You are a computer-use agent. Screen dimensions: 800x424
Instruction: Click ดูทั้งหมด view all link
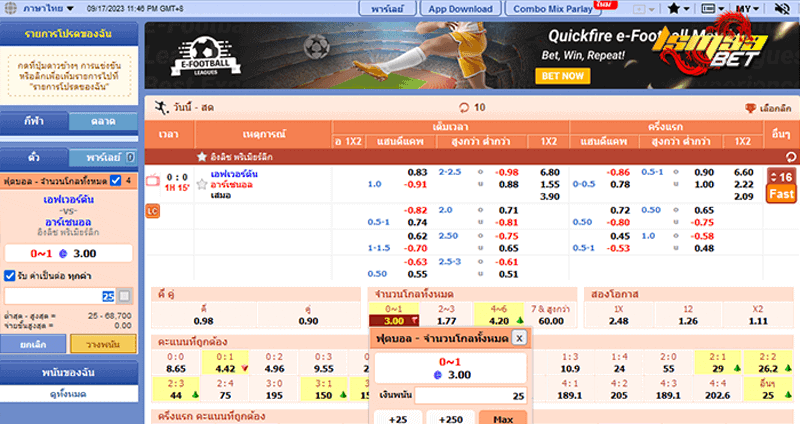(68, 394)
